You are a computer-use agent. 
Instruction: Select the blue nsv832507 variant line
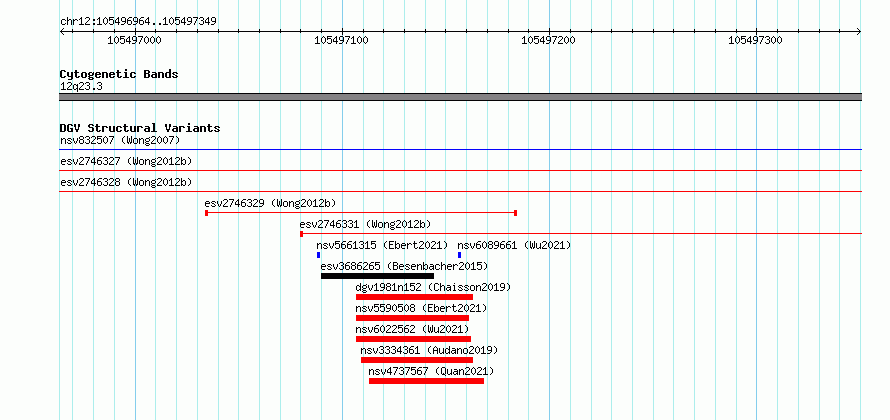[x=460, y=150]
